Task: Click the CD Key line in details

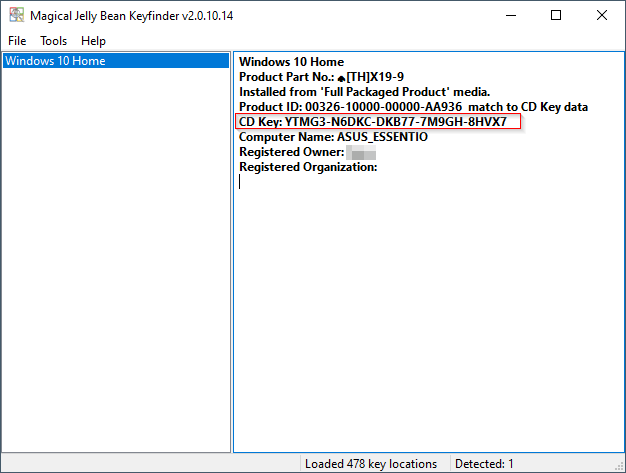Action: tap(378, 122)
